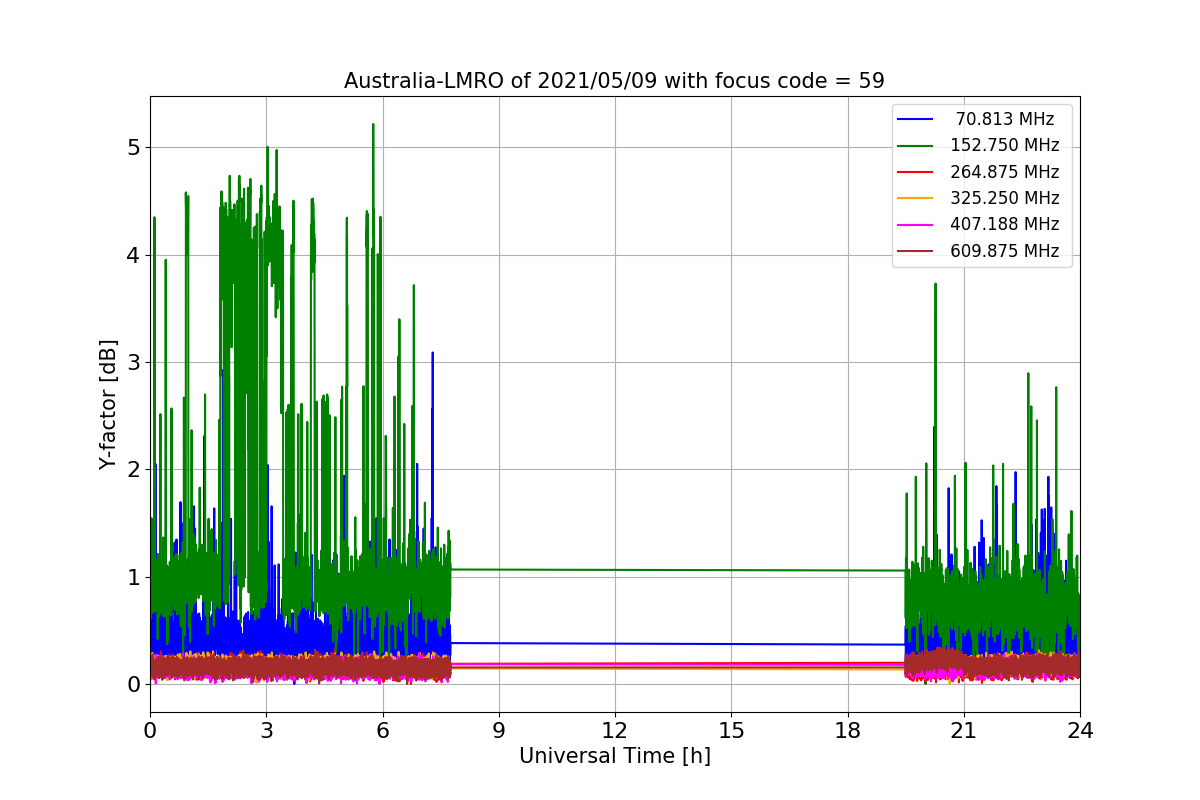1200x800 pixels.
Task: Select the 325.250 MHz legend label
Action: pos(1004,198)
